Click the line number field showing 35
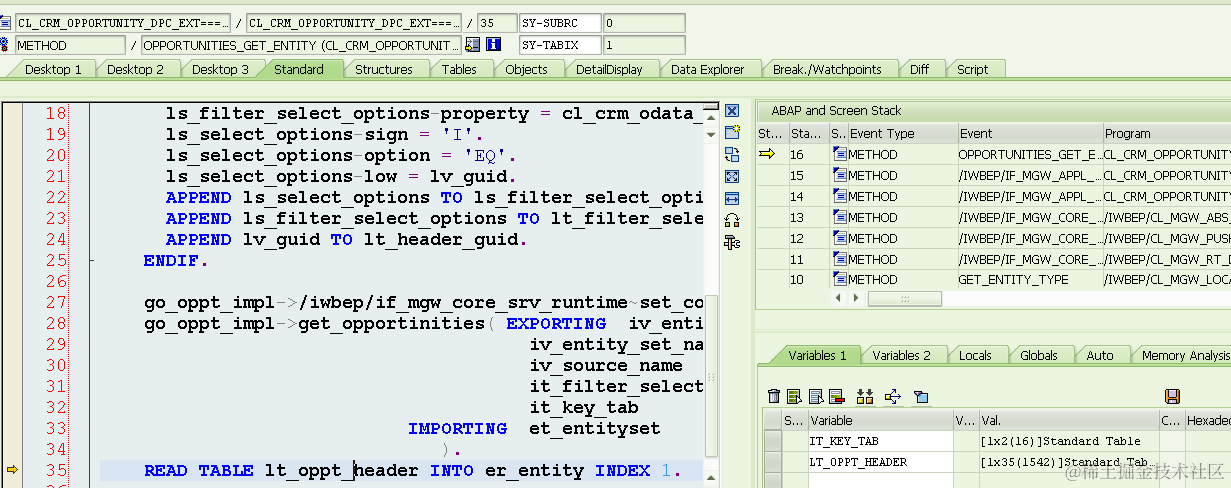Image resolution: width=1231 pixels, height=488 pixels. click(497, 23)
